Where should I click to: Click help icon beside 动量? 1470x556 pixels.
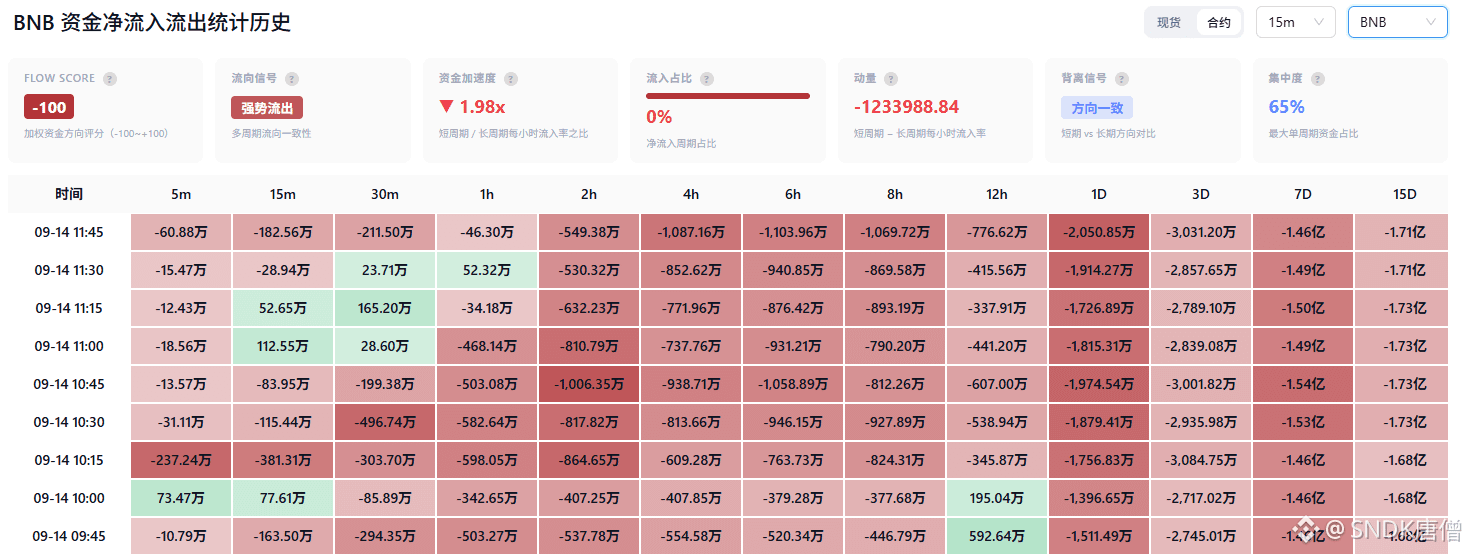tap(891, 79)
